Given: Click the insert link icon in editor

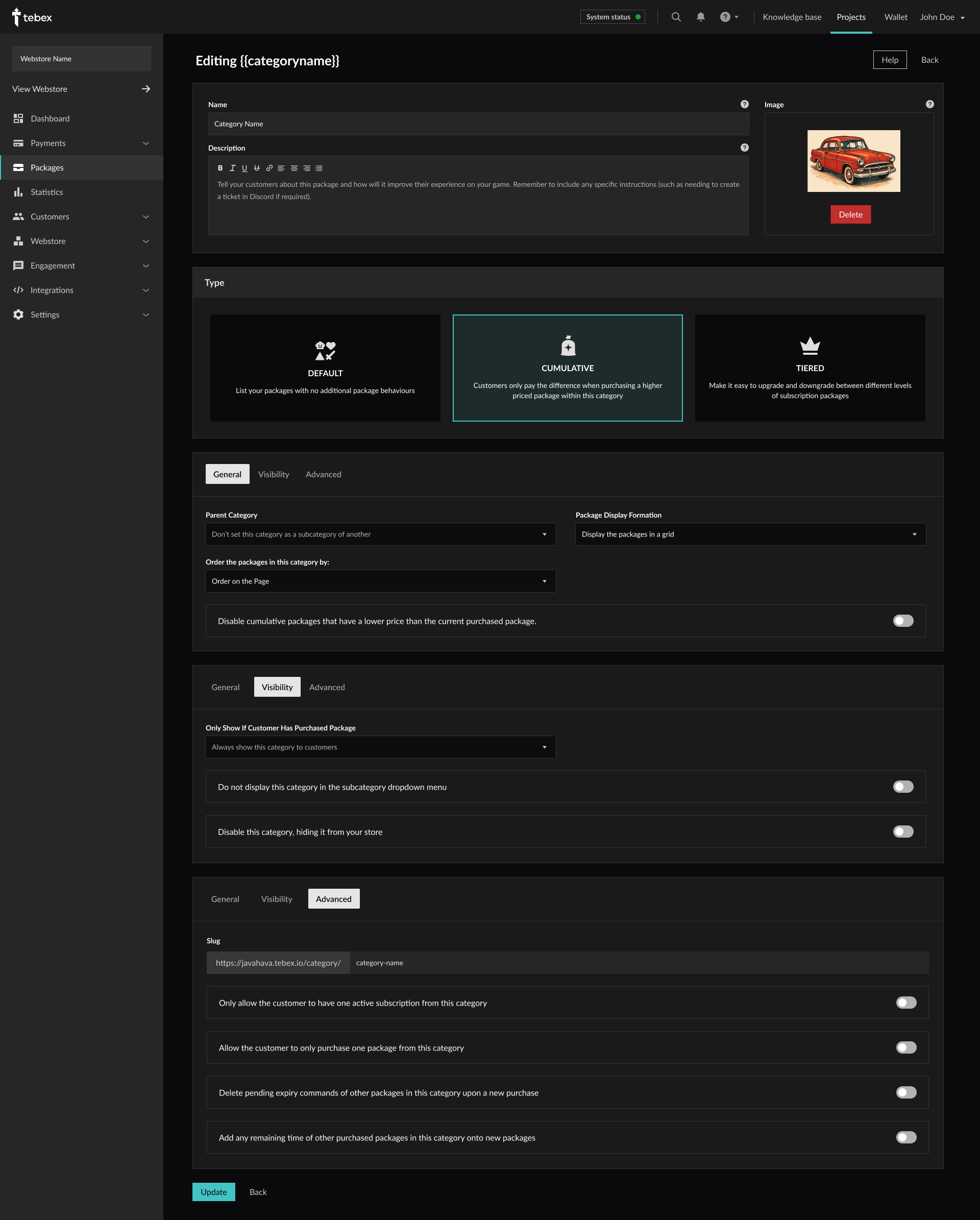Looking at the screenshot, I should tap(269, 168).
